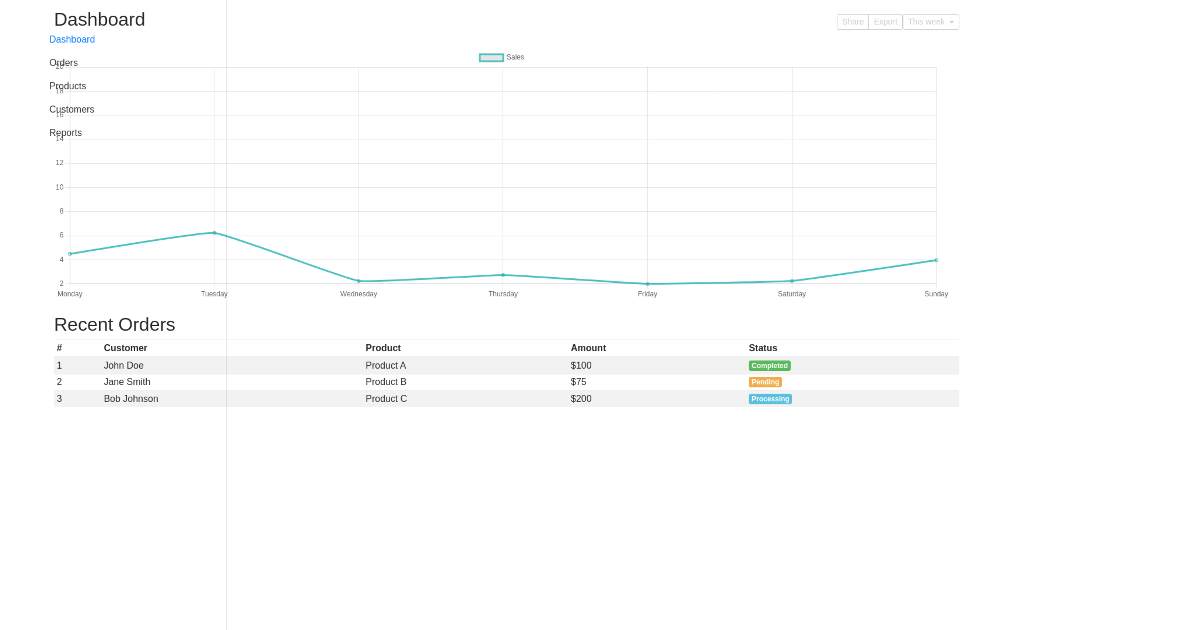Click the Saturday axis label

coord(792,294)
